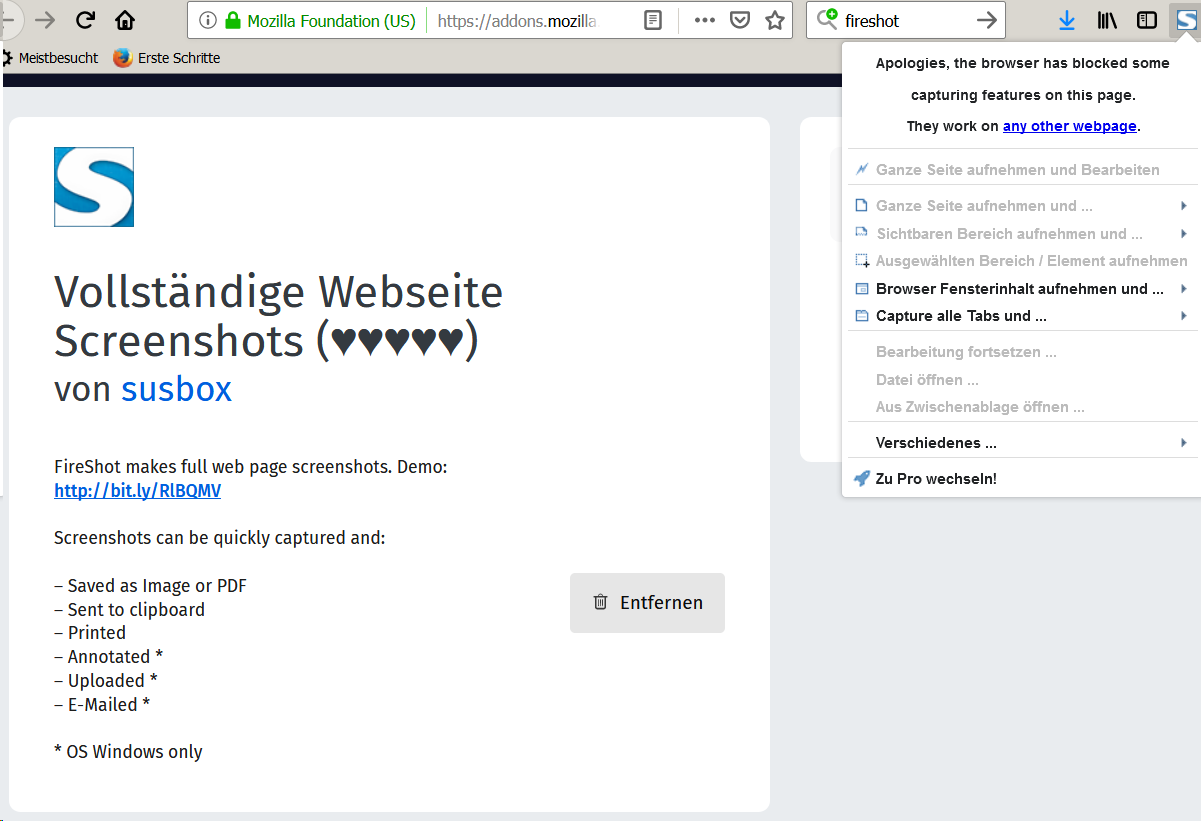This screenshot has height=821, width=1201.
Task: Select Ganze Seite aufnehmen und Bearbeiten
Action: click(1020, 170)
